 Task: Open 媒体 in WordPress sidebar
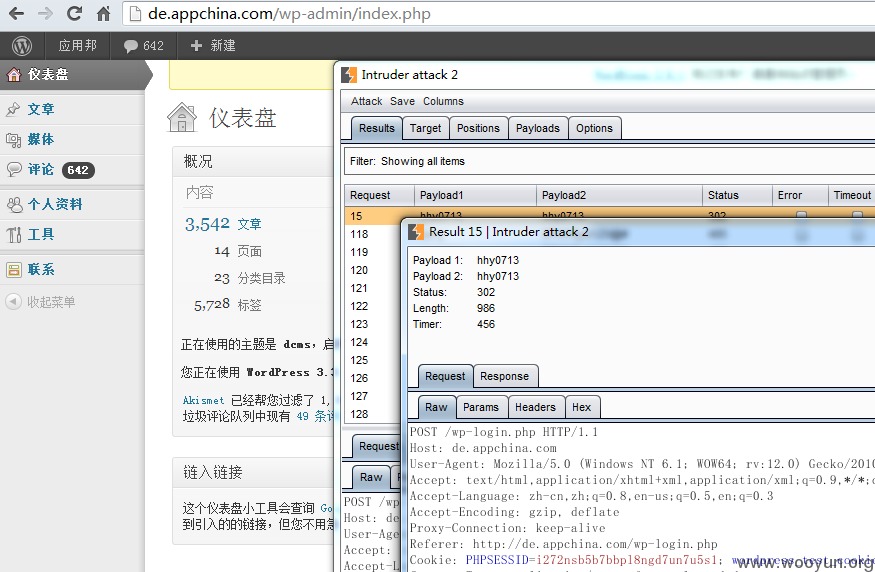41,140
